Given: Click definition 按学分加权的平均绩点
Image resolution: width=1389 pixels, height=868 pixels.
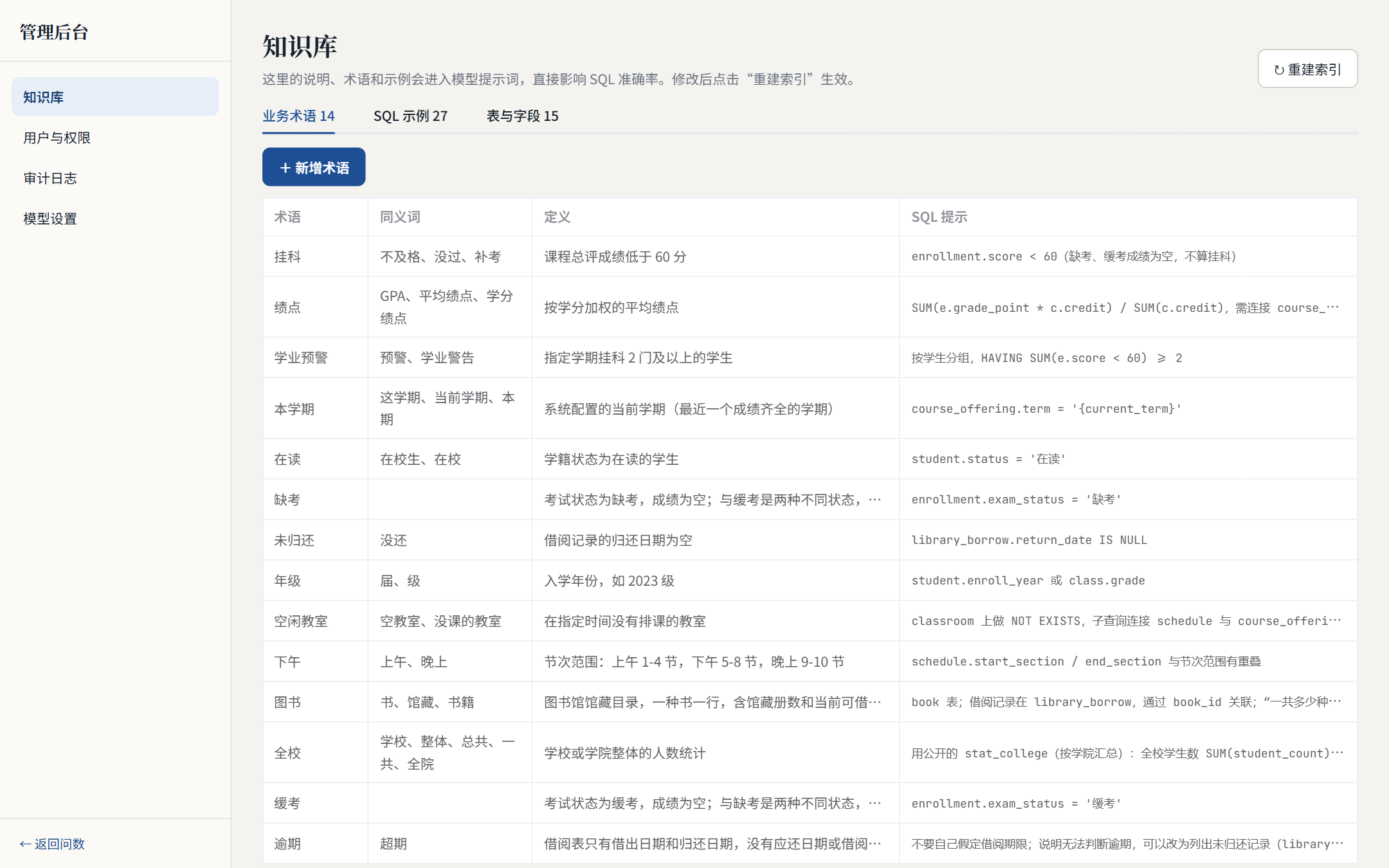Looking at the screenshot, I should pos(612,307).
